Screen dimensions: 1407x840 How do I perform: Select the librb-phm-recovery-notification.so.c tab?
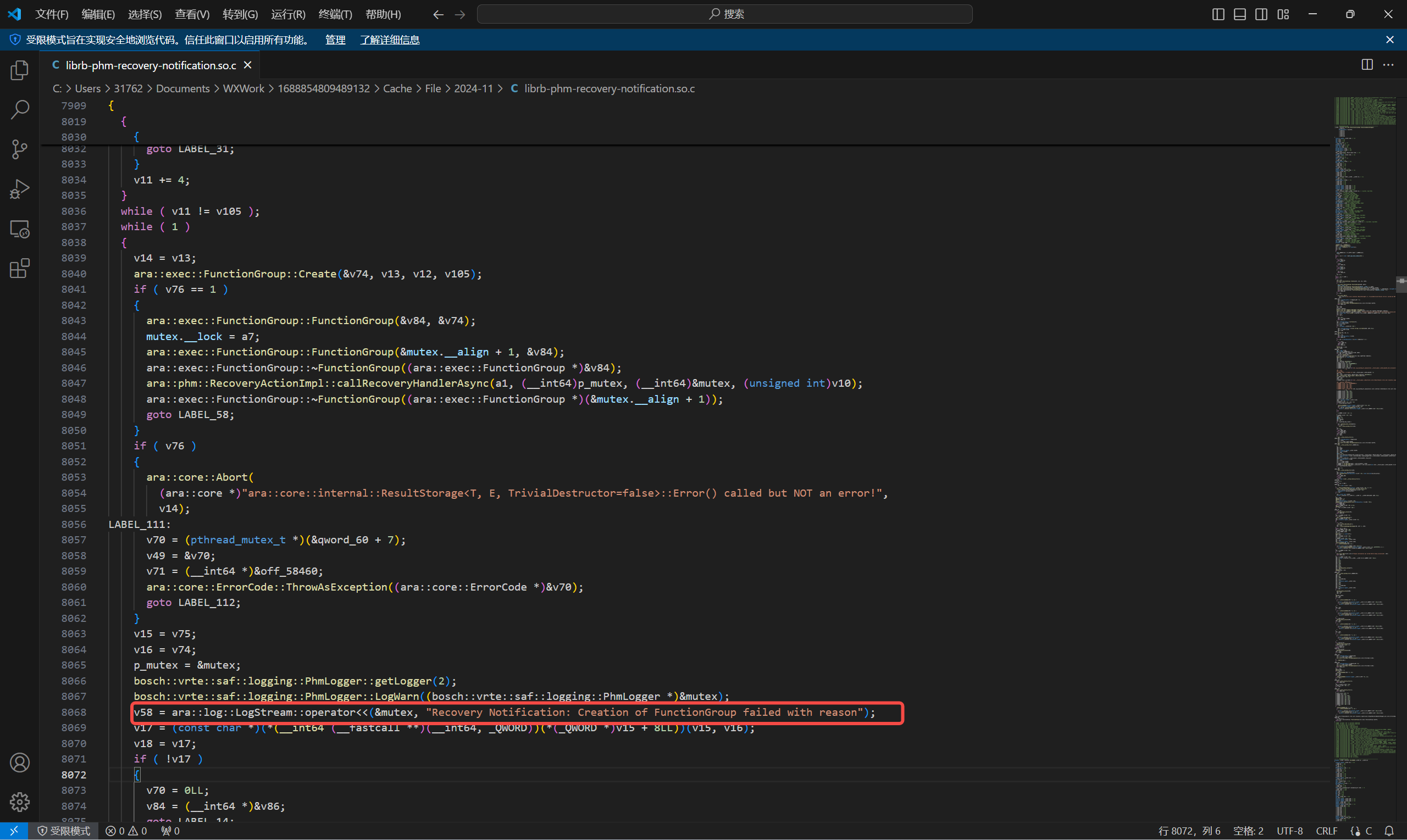click(150, 65)
